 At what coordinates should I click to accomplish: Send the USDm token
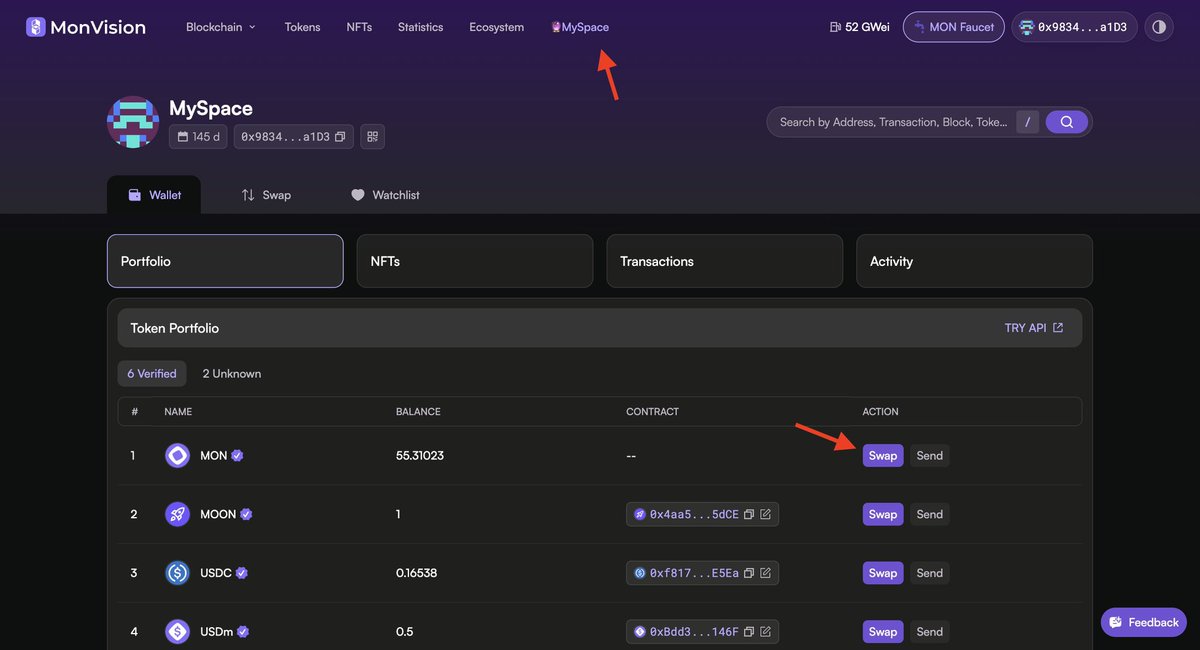[930, 632]
